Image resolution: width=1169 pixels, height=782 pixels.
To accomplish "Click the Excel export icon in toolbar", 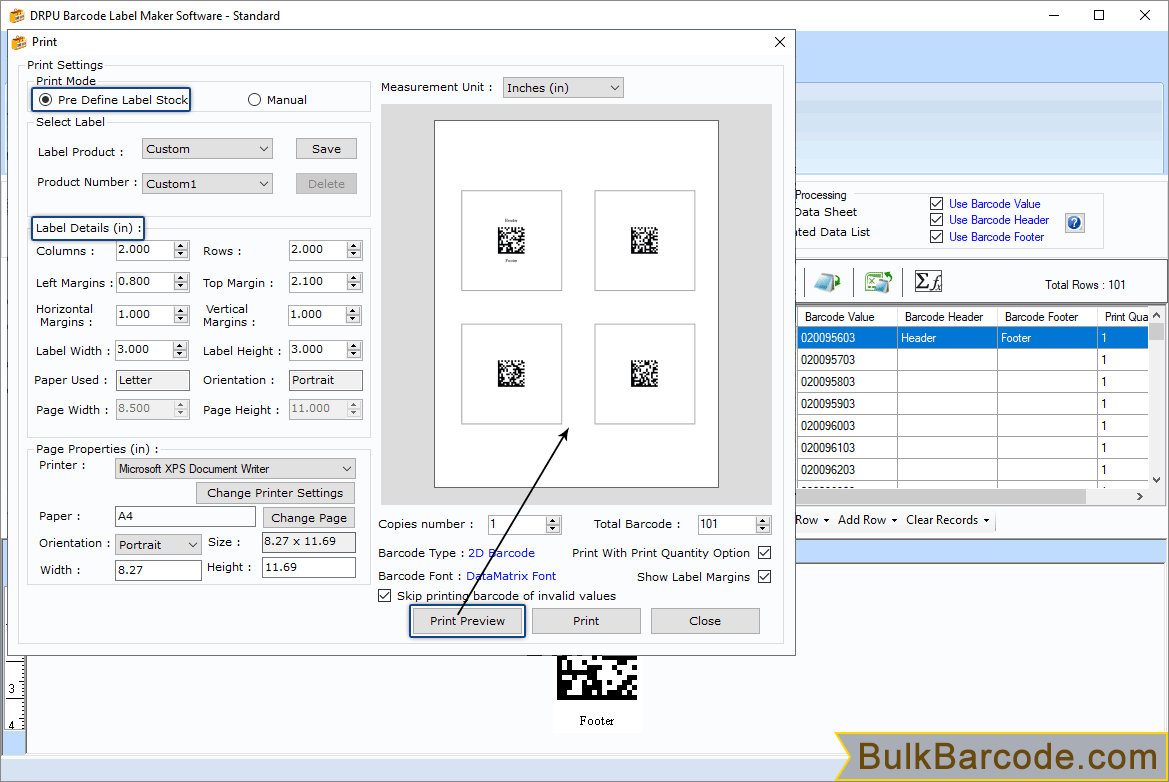I will (878, 282).
